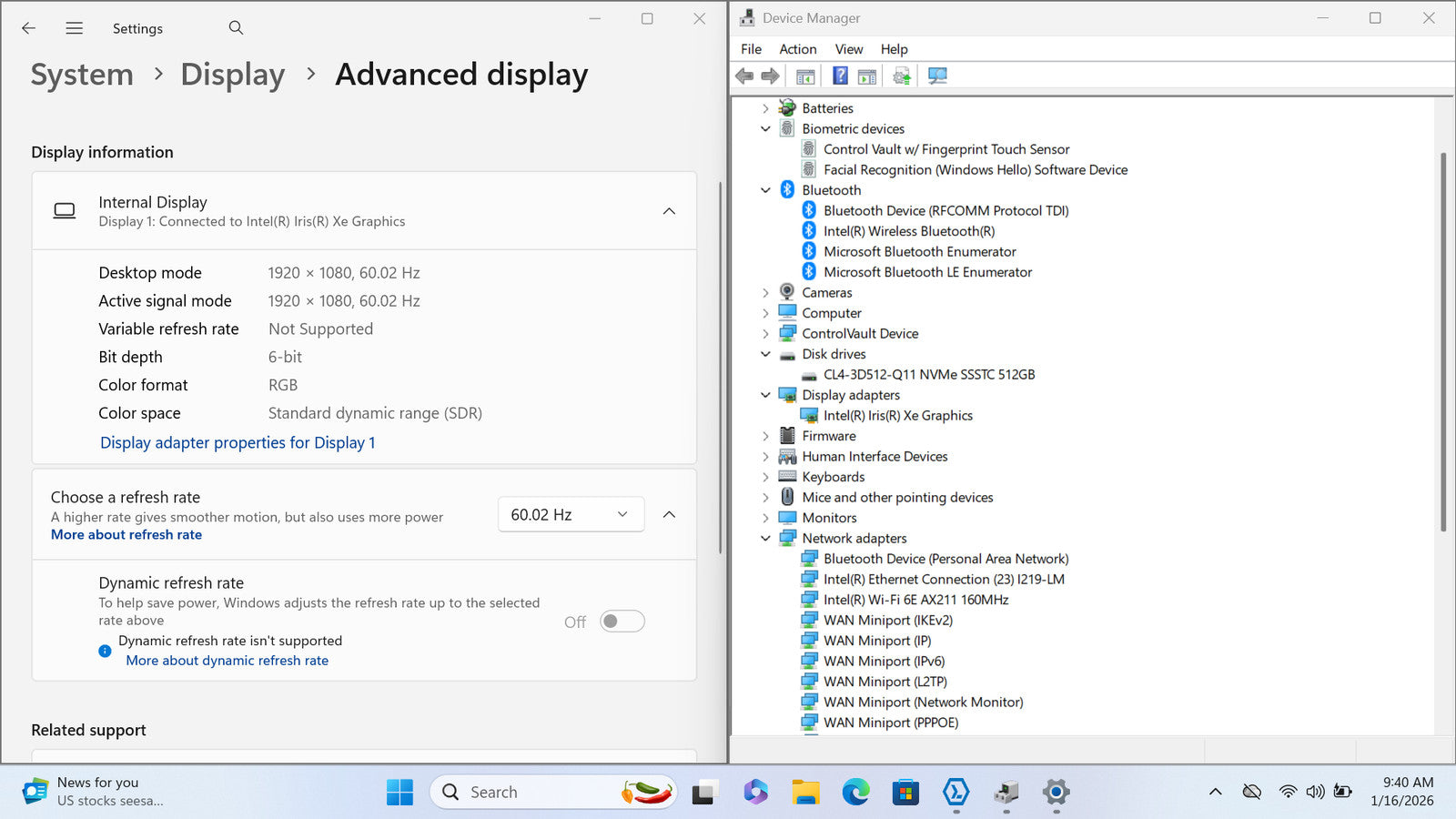Open File Explorer from the taskbar
Screen dimensions: 1456x819
coord(805,793)
